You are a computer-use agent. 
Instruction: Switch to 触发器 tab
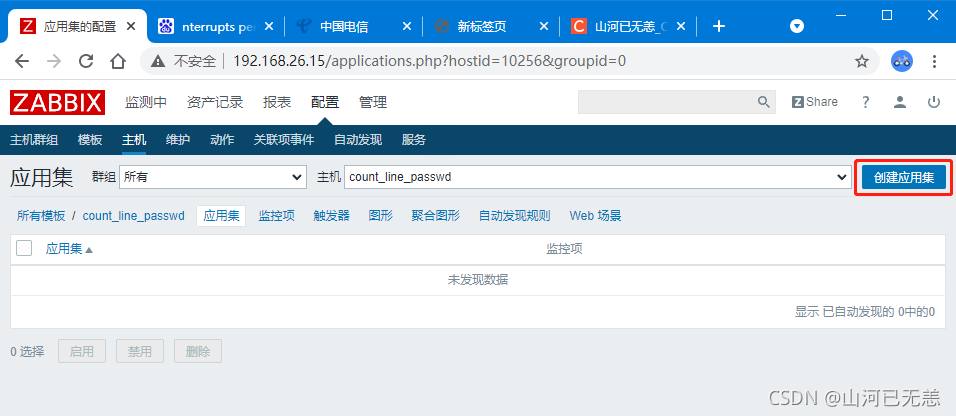pos(332,216)
